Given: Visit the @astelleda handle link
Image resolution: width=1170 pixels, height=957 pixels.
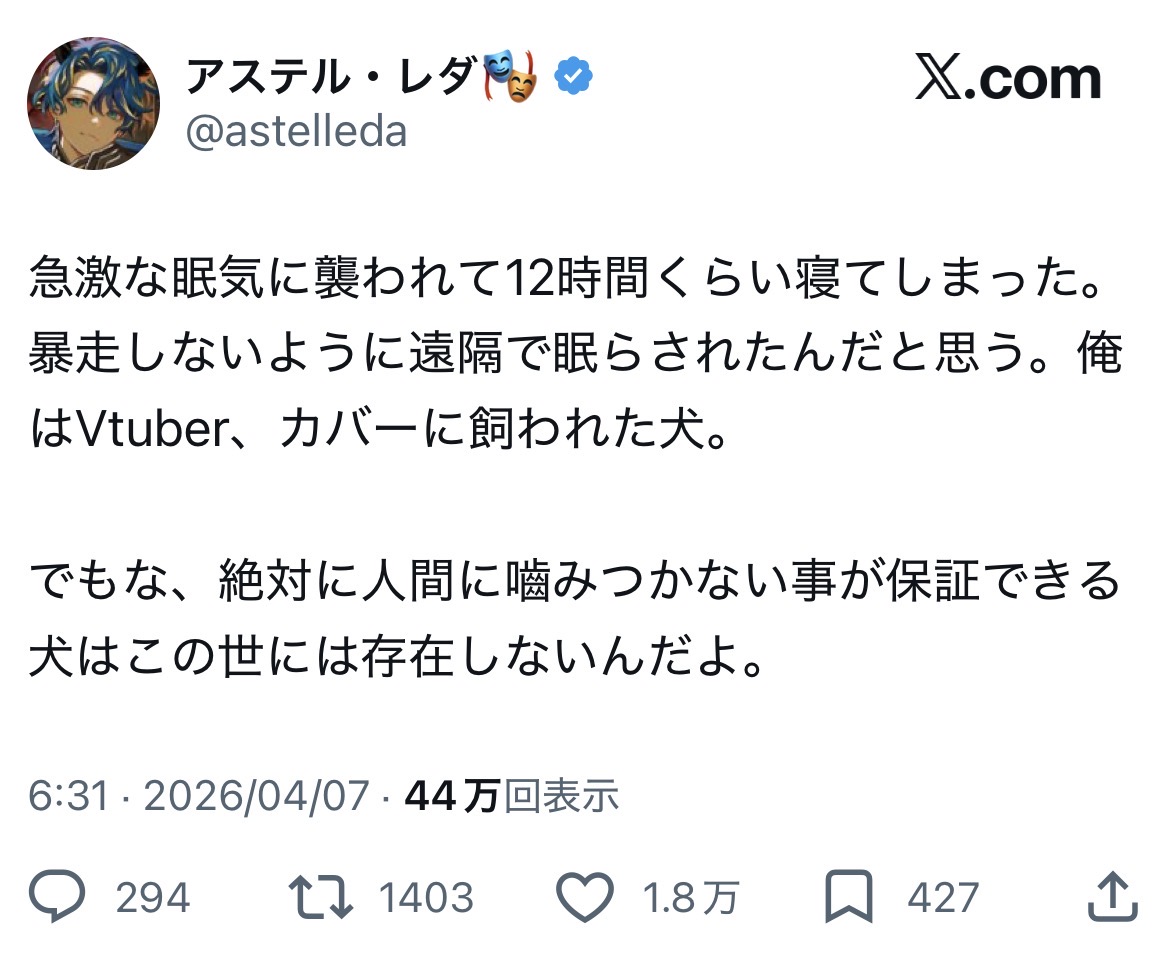Looking at the screenshot, I should 297,132.
